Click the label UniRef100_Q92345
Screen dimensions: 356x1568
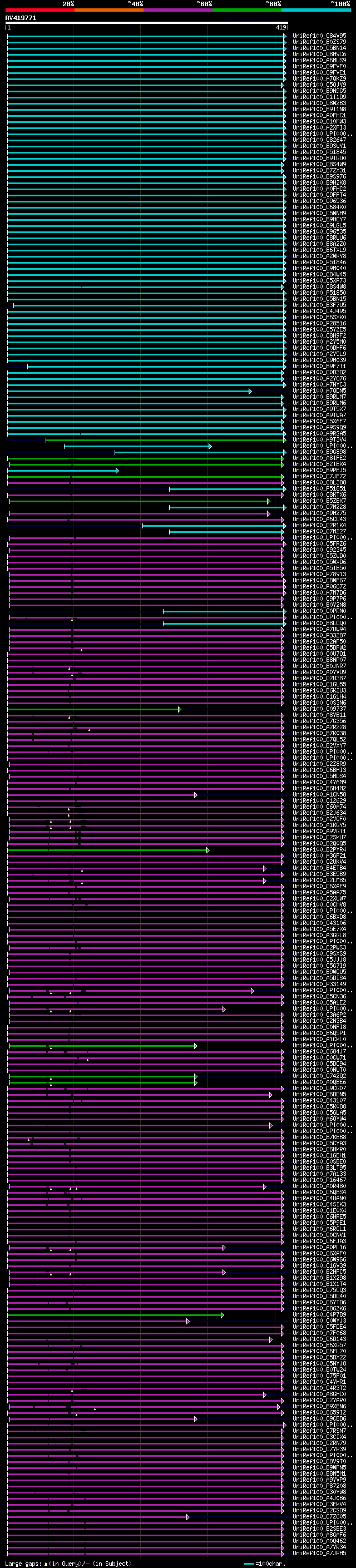(x=319, y=550)
